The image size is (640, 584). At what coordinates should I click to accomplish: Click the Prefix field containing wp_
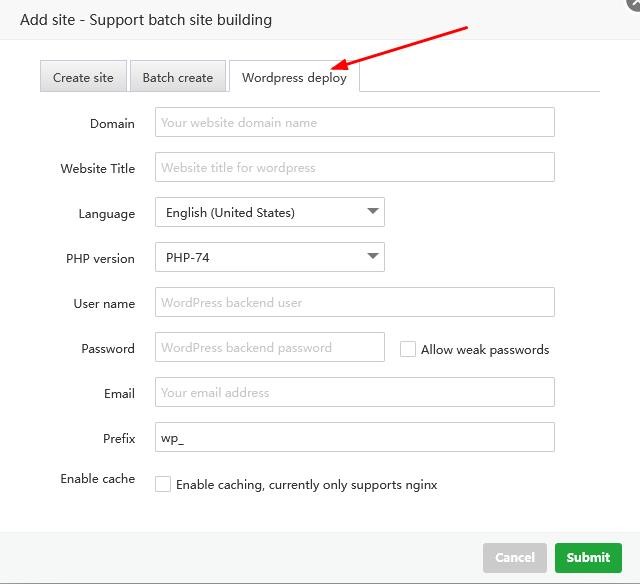coord(354,437)
